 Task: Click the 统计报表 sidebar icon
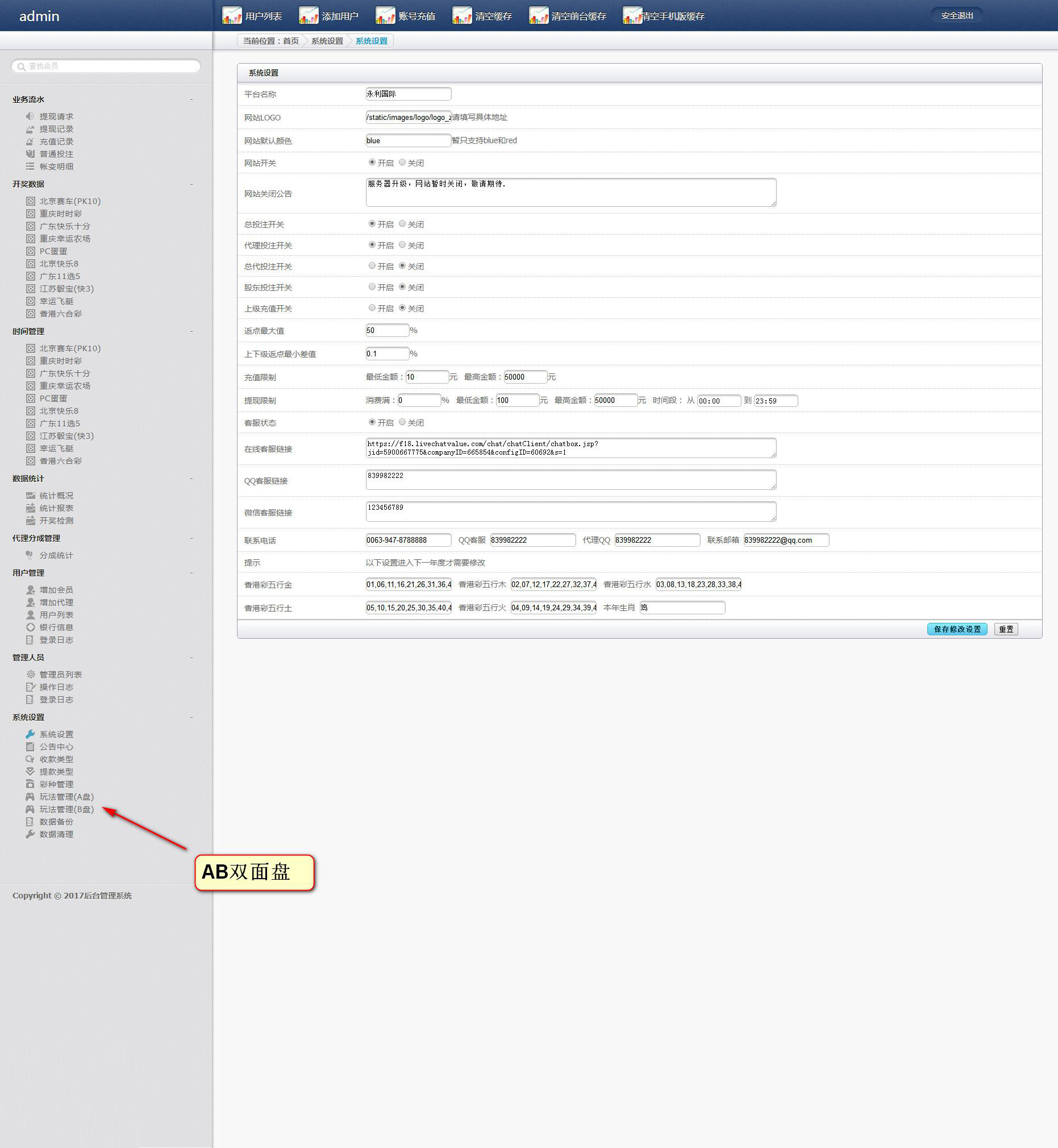pyautogui.click(x=30, y=509)
